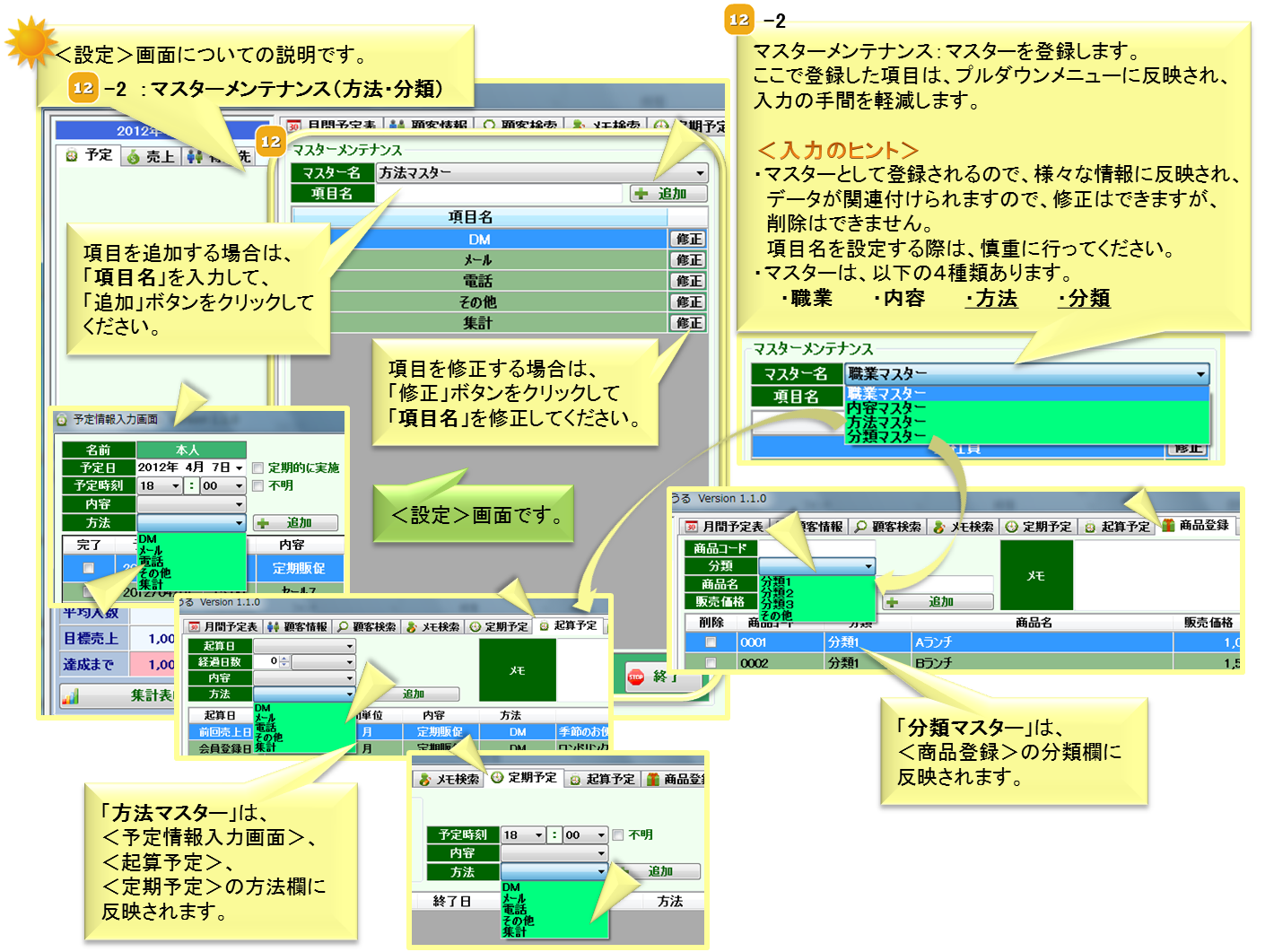
Task: Click the red STOP 終了 button icon
Action: tap(636, 677)
